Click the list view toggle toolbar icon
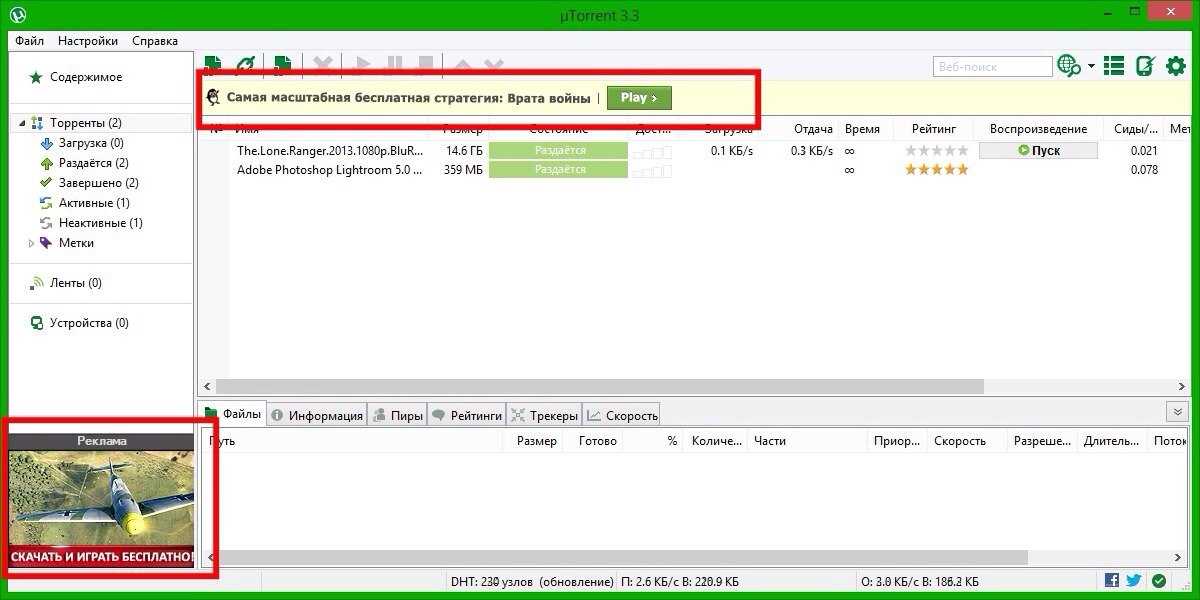Screen dimensions: 1200x600 [x=1115, y=66]
